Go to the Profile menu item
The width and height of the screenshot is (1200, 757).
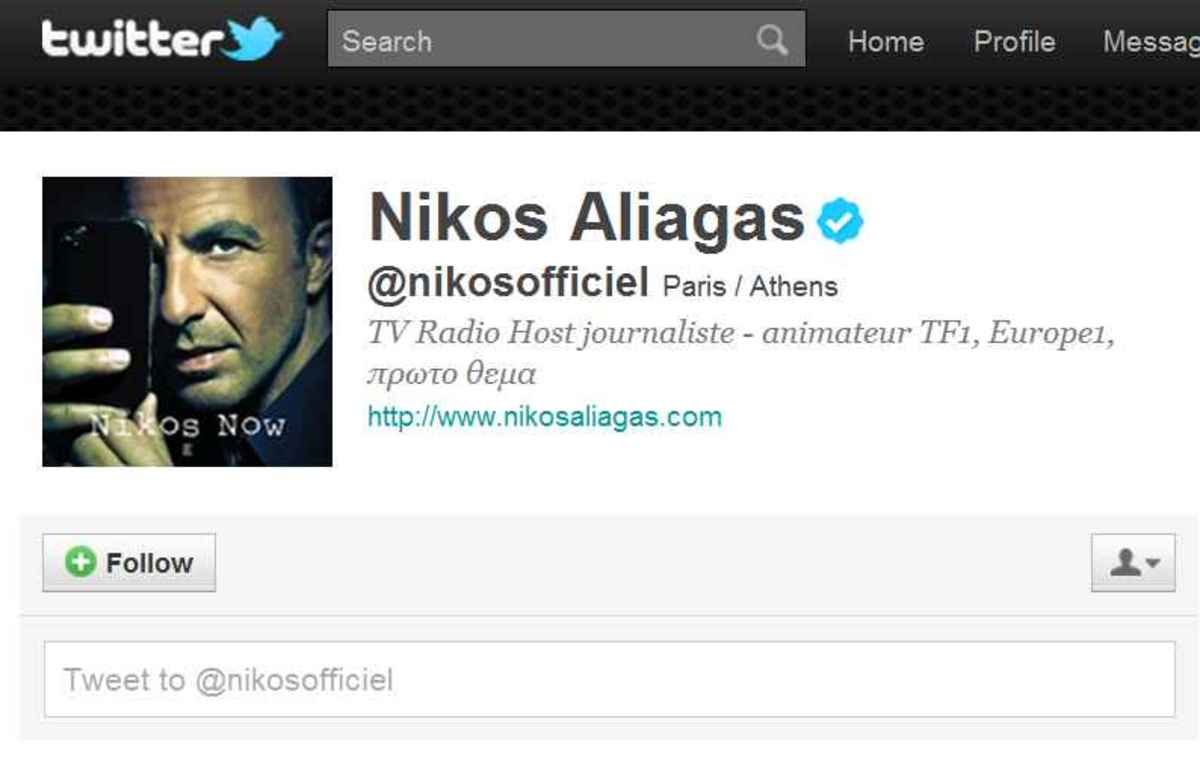1014,41
